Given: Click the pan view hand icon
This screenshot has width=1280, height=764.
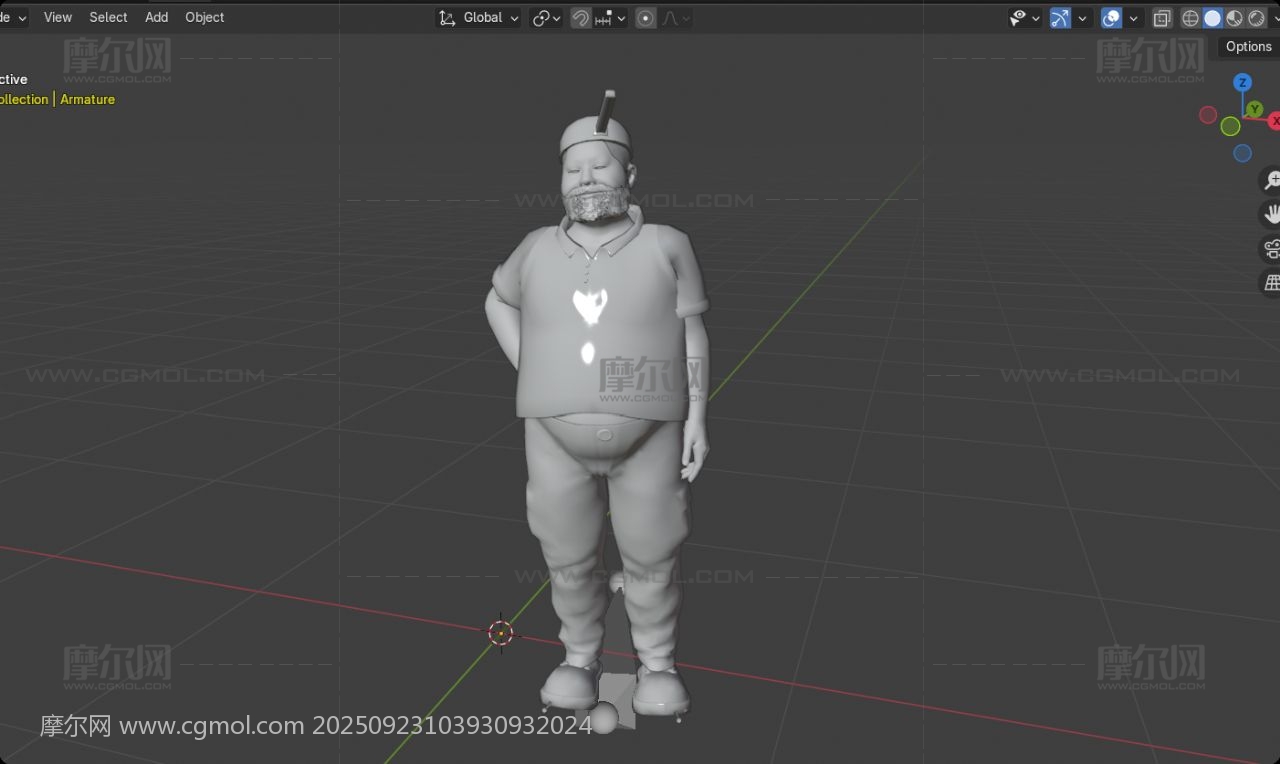Looking at the screenshot, I should (x=1272, y=214).
